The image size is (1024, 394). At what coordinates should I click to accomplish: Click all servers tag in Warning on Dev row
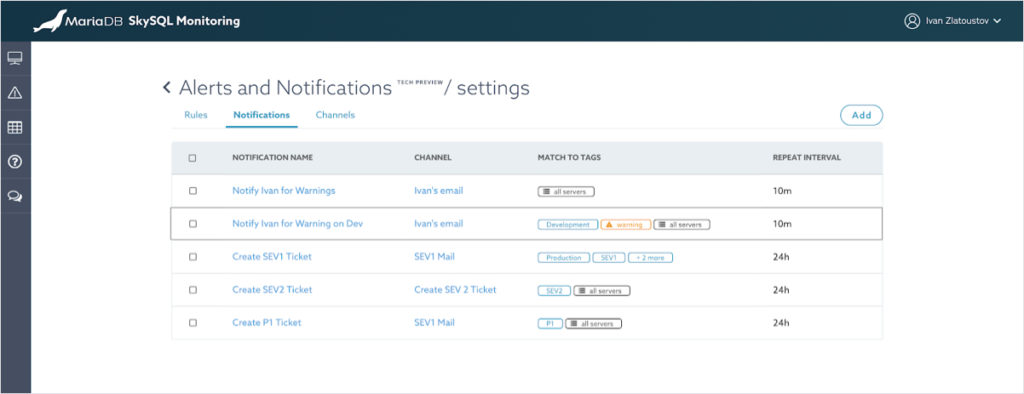point(682,225)
